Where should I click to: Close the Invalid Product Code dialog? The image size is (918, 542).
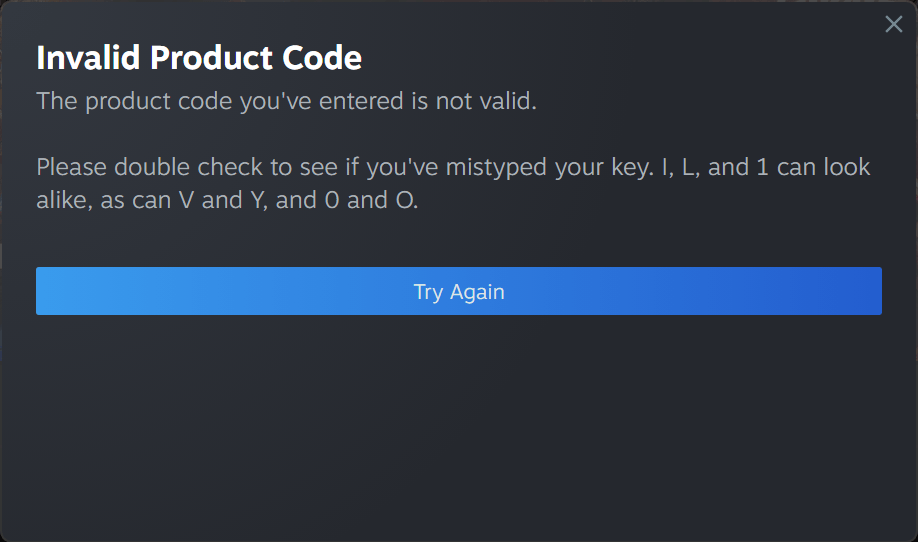click(893, 25)
